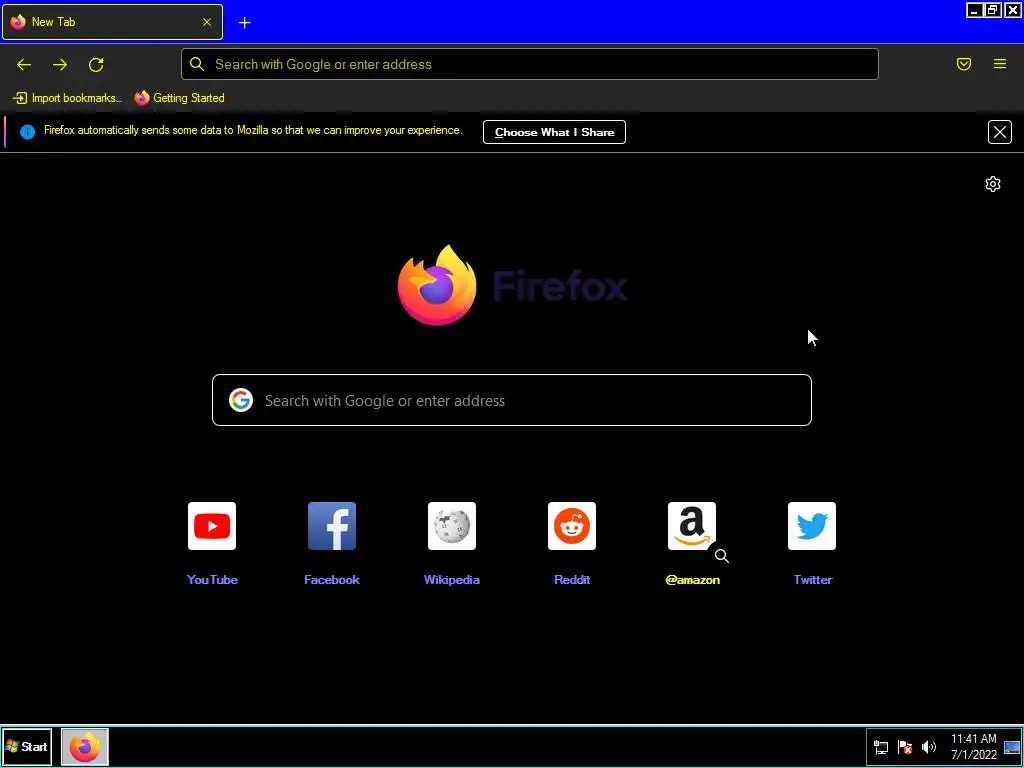Open the Facebook shortcut tile

(x=332, y=526)
